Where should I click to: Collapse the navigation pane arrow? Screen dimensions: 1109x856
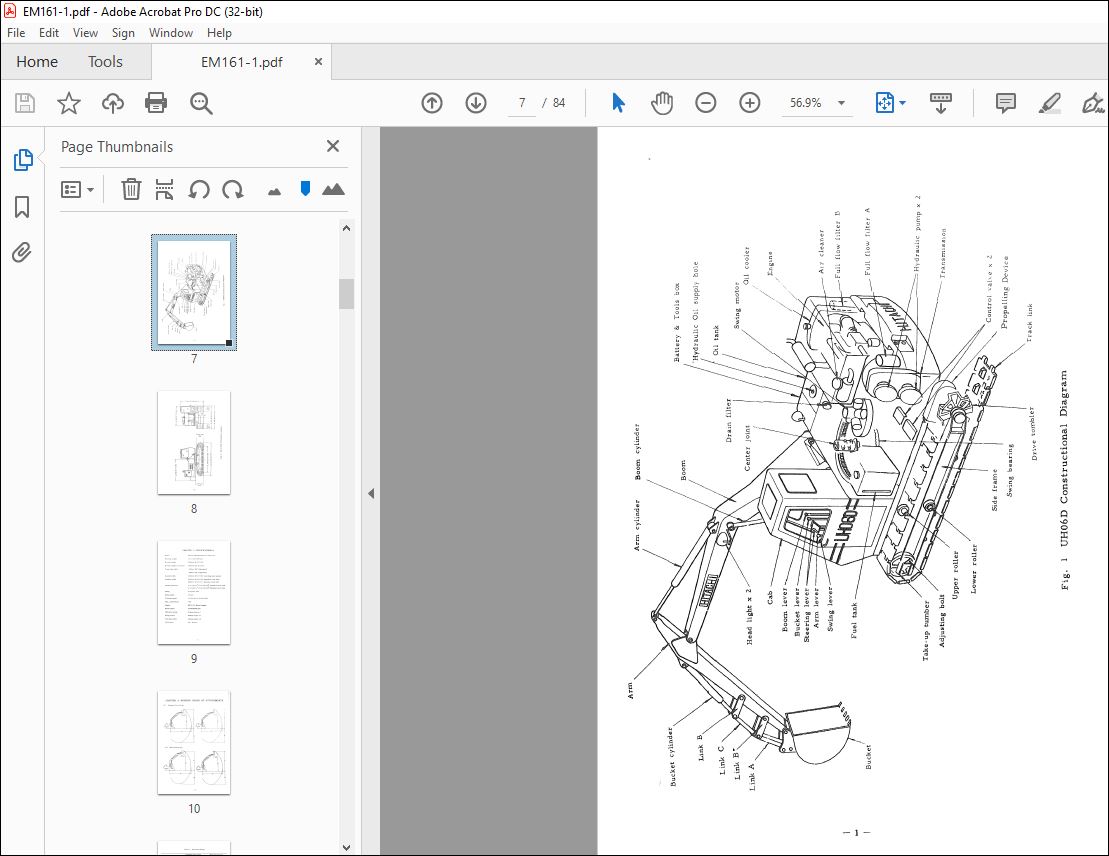(371, 494)
